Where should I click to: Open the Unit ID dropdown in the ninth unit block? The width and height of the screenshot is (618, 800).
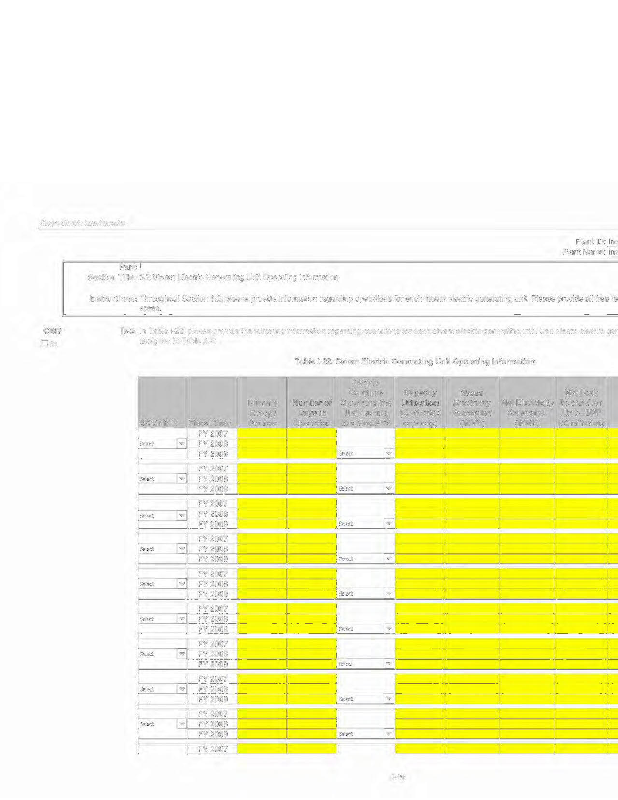pos(162,723)
